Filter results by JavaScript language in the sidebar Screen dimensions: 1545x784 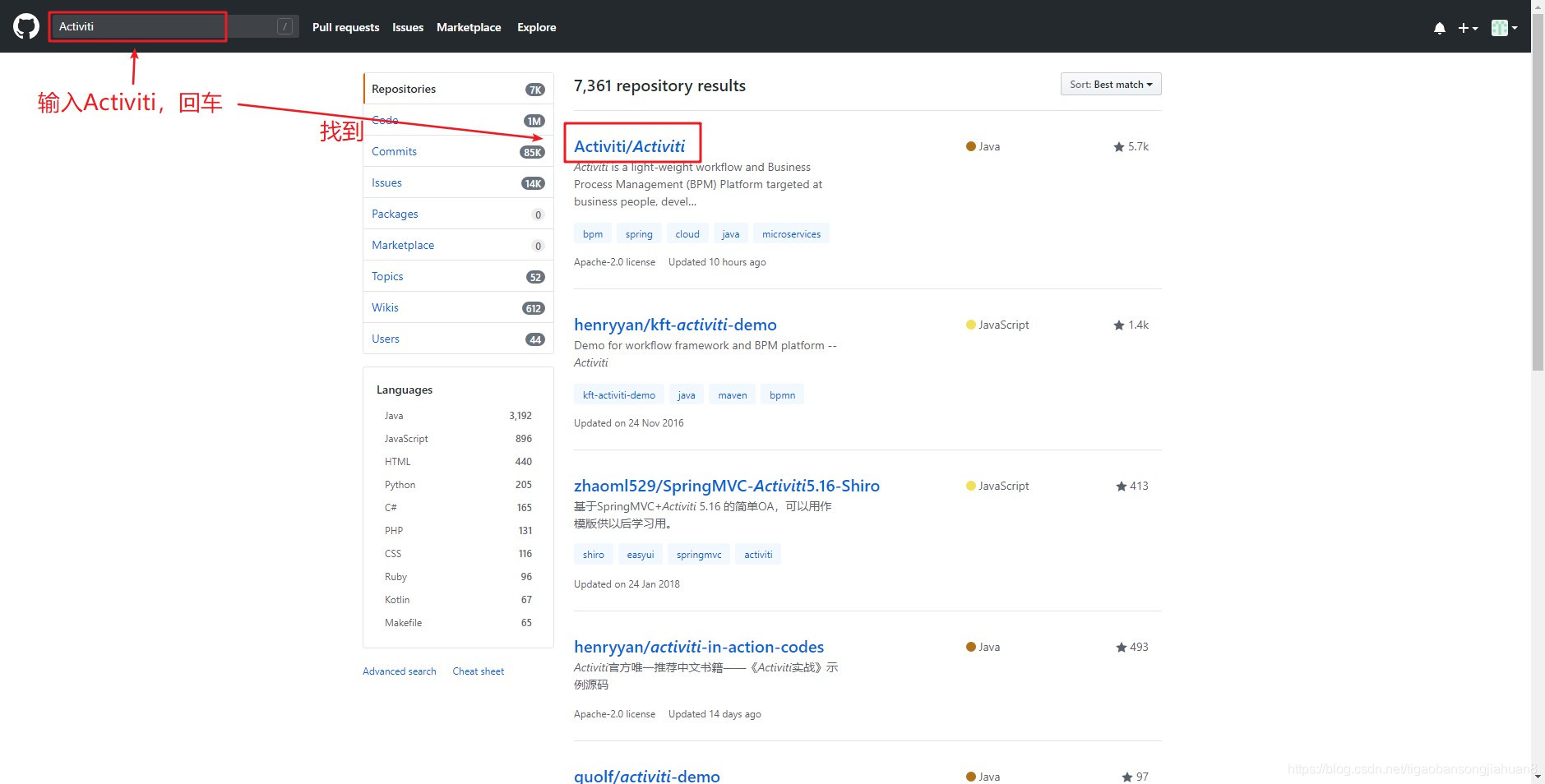[458, 439]
